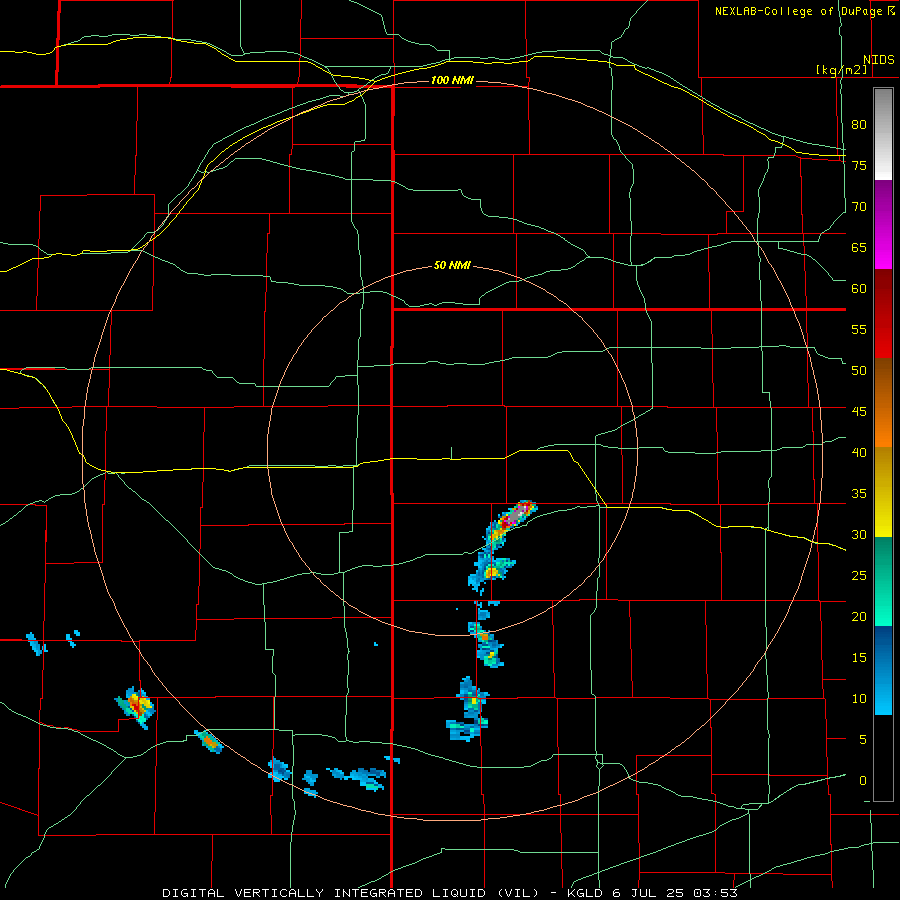The width and height of the screenshot is (900, 900).
Task: Click the 25 value on color scale
Action: pos(859,576)
